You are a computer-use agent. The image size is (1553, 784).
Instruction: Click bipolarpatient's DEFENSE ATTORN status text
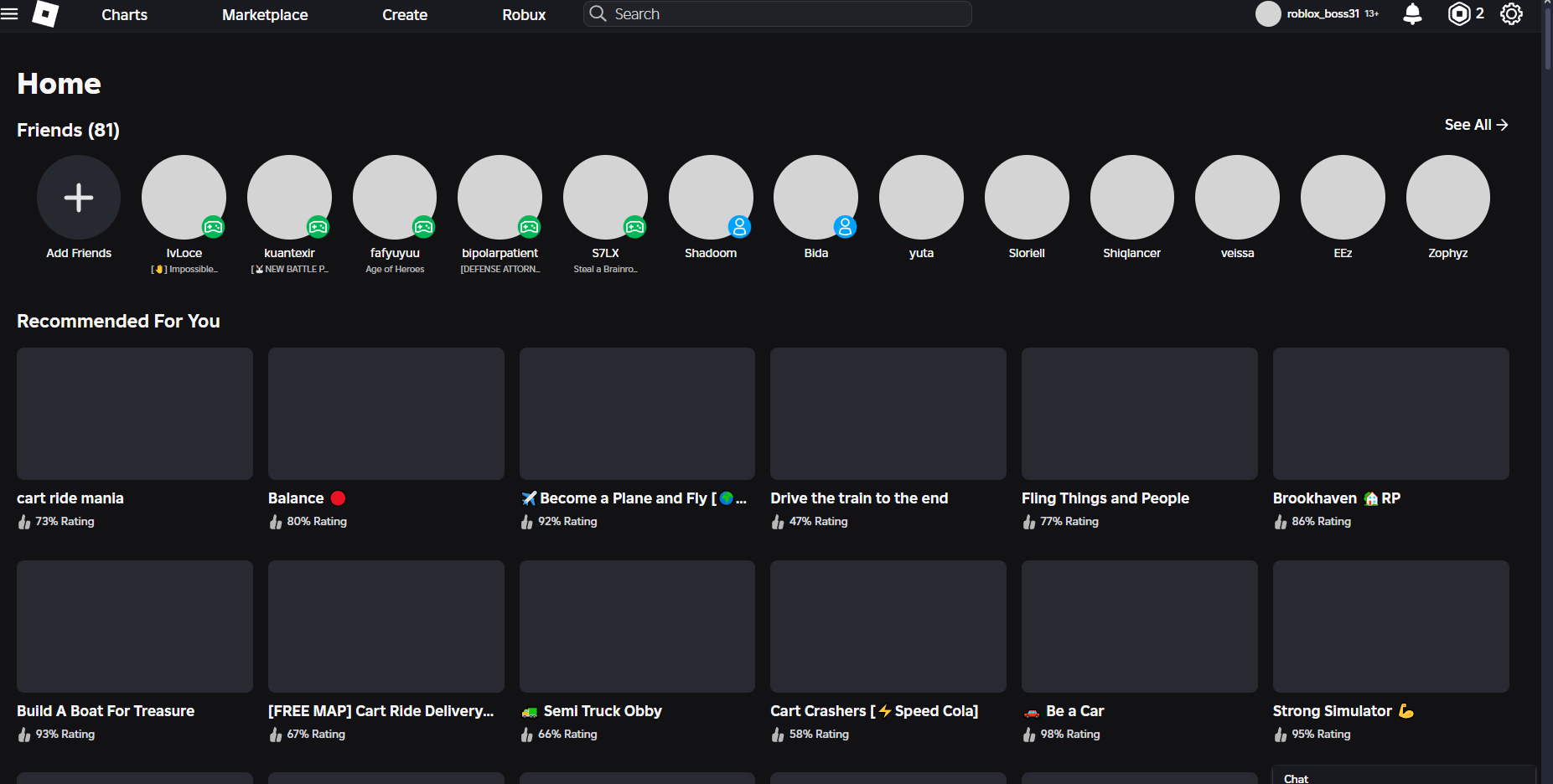click(x=500, y=269)
